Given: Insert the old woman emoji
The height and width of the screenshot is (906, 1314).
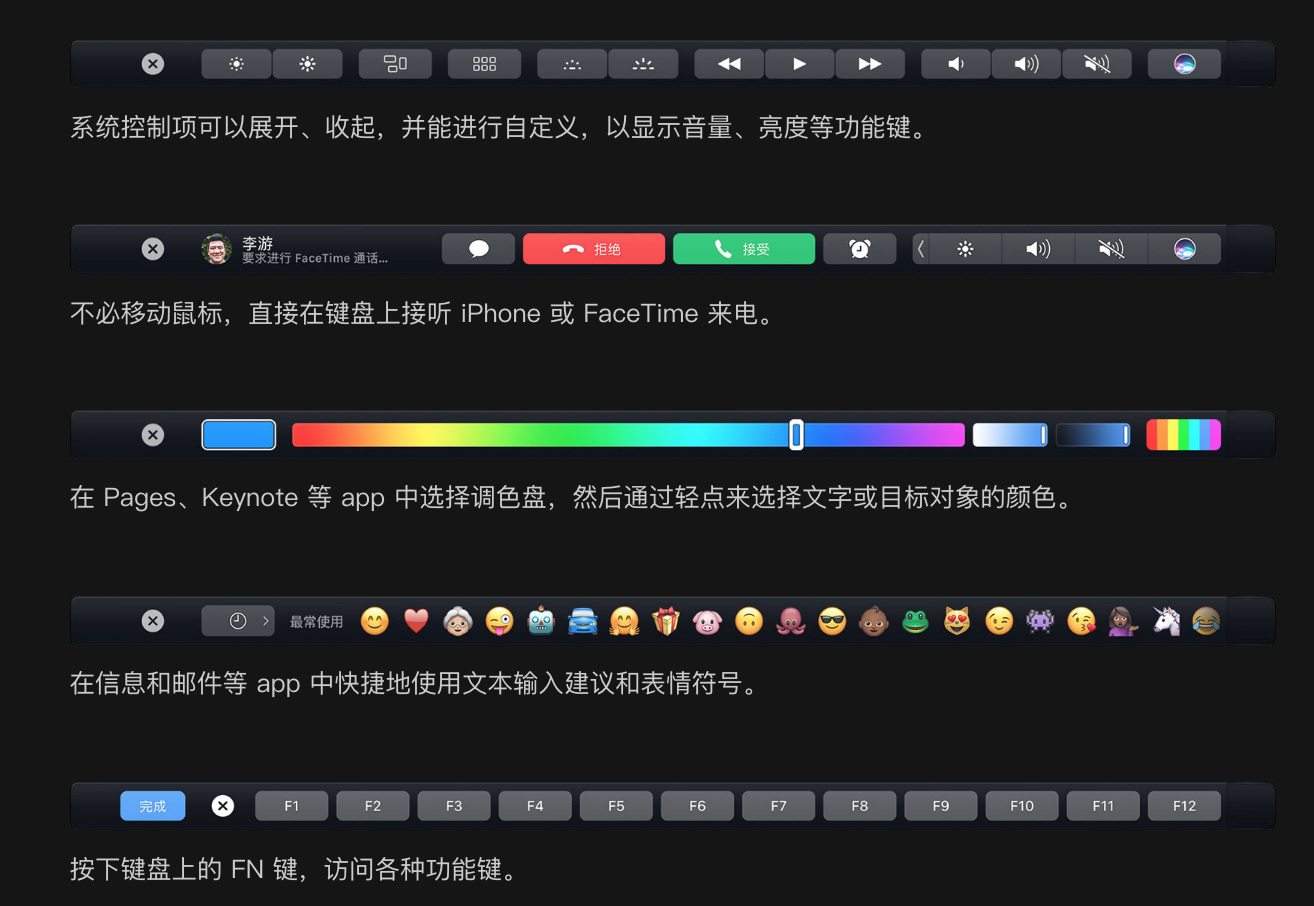Looking at the screenshot, I should [458, 621].
